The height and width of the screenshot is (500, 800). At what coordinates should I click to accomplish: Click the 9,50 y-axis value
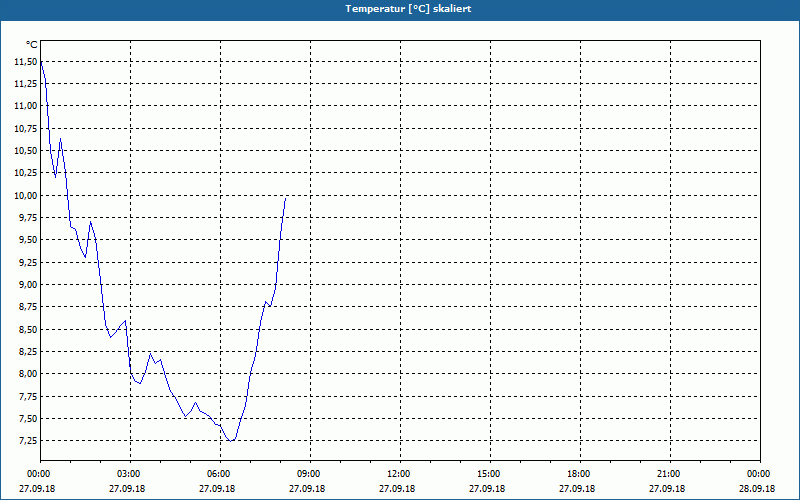click(28, 240)
